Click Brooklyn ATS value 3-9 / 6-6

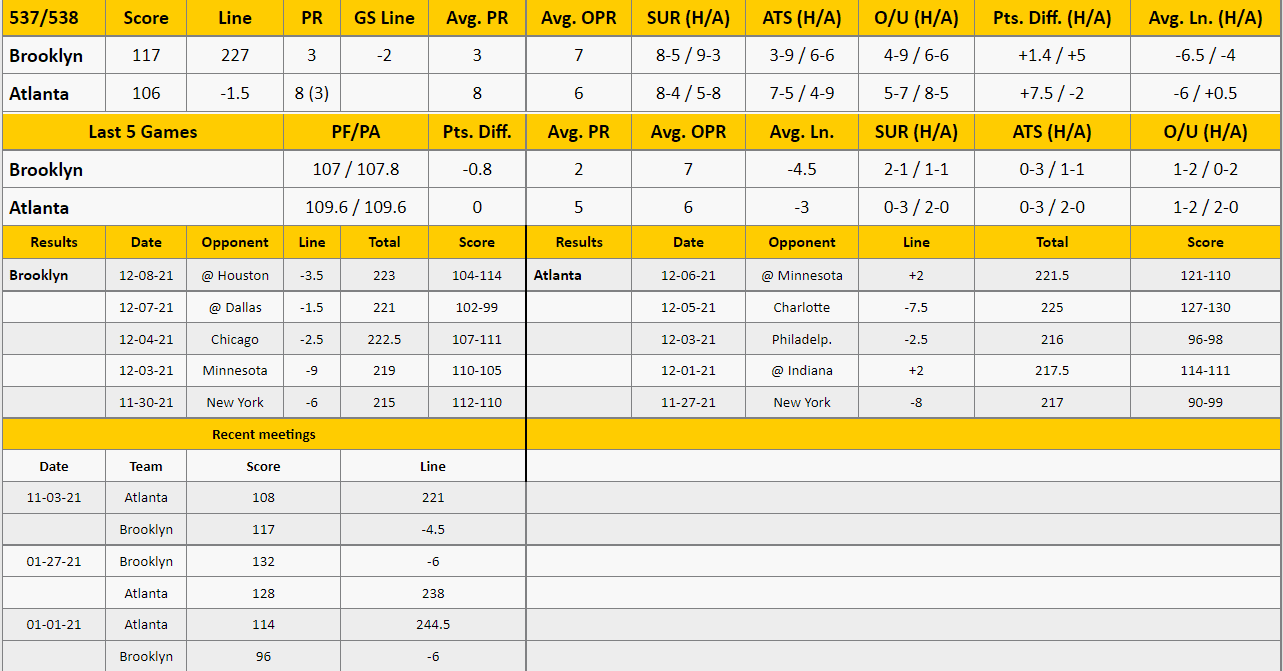click(x=801, y=56)
